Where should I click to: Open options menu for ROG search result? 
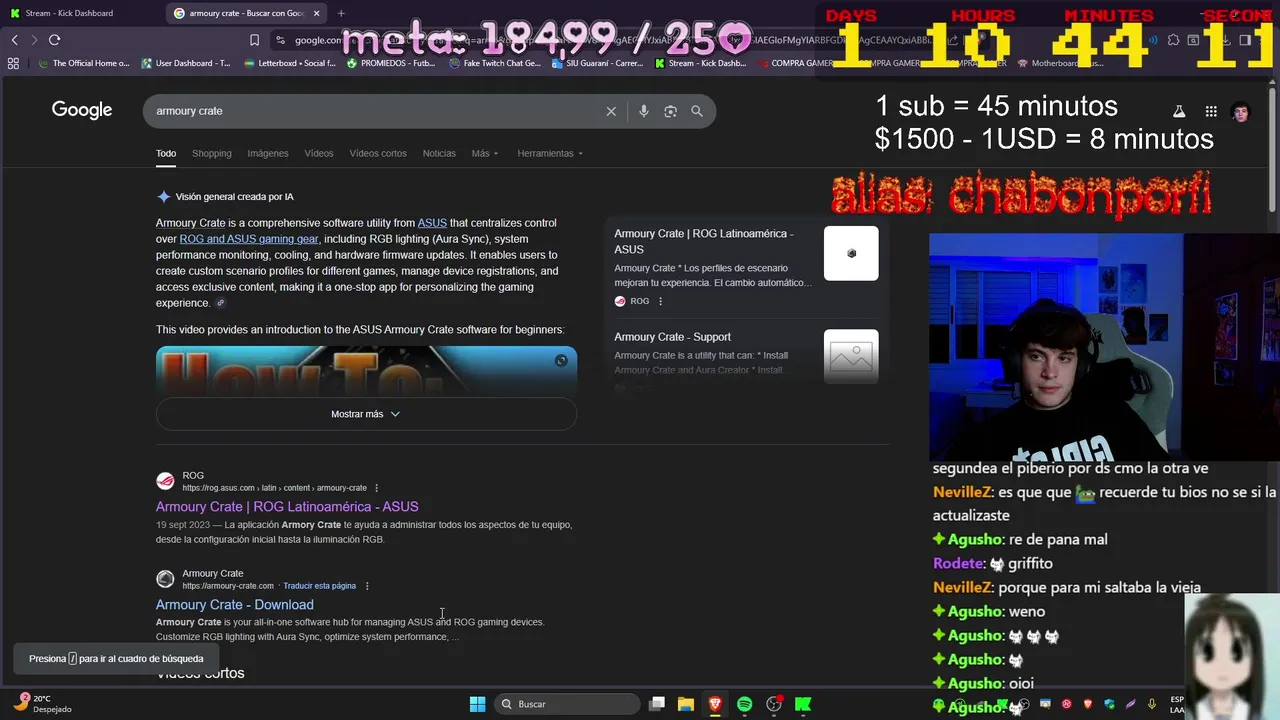(x=376, y=488)
